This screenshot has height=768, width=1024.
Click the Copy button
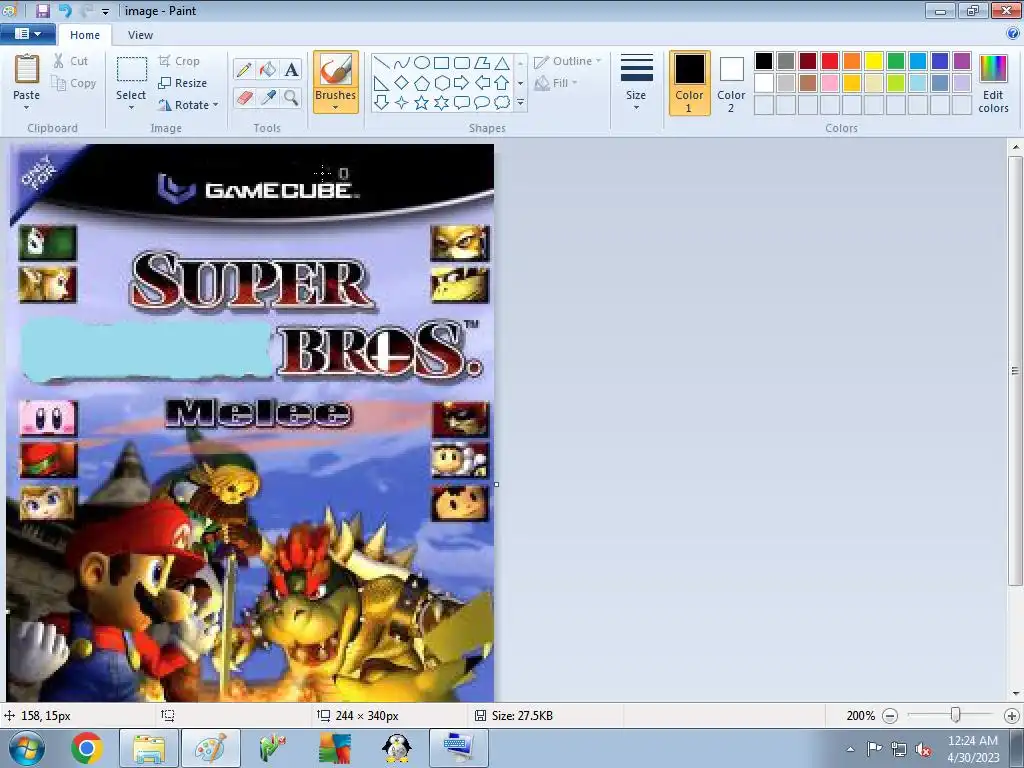click(x=74, y=83)
